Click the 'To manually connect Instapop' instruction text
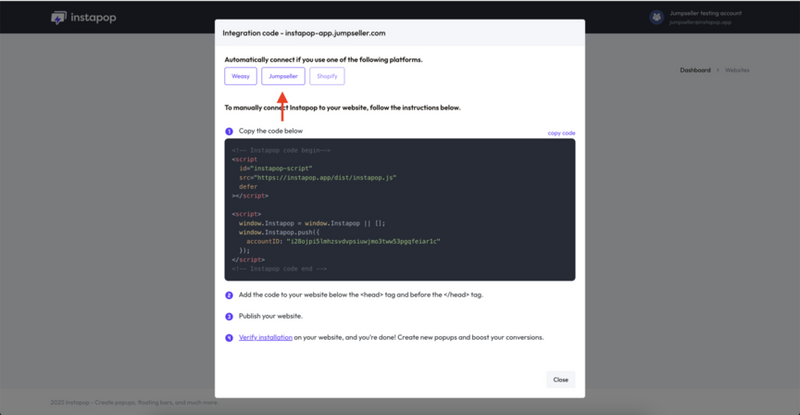The height and width of the screenshot is (415, 800). [x=342, y=108]
